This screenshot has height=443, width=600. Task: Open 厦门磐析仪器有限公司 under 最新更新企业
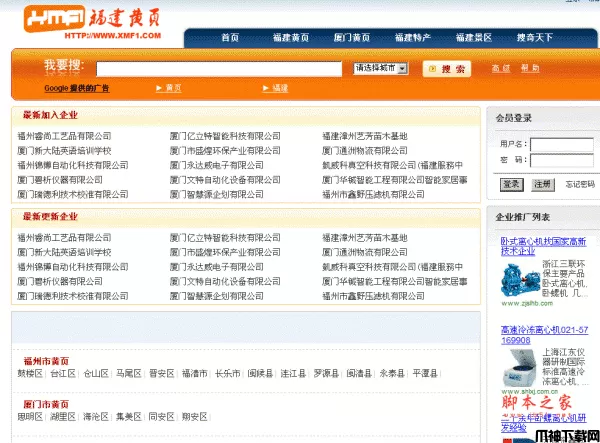pyautogui.click(x=60, y=282)
